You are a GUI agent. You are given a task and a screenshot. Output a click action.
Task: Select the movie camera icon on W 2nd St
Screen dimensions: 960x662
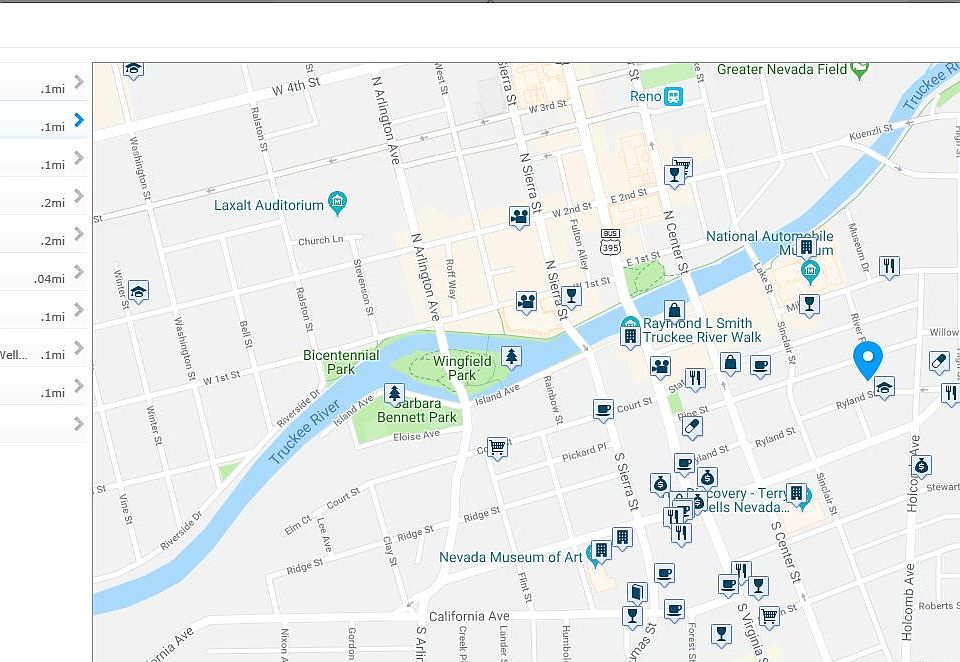coord(519,217)
